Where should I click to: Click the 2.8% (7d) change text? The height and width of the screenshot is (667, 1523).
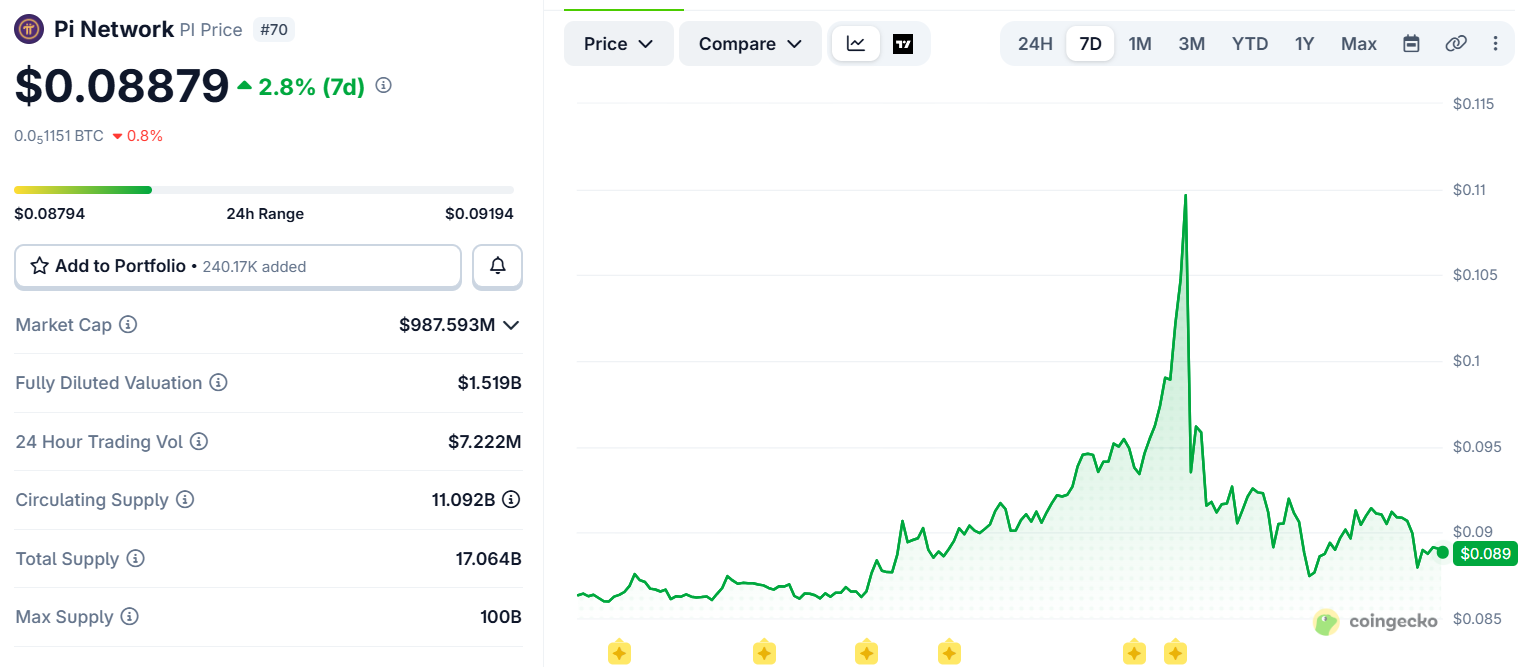311,87
